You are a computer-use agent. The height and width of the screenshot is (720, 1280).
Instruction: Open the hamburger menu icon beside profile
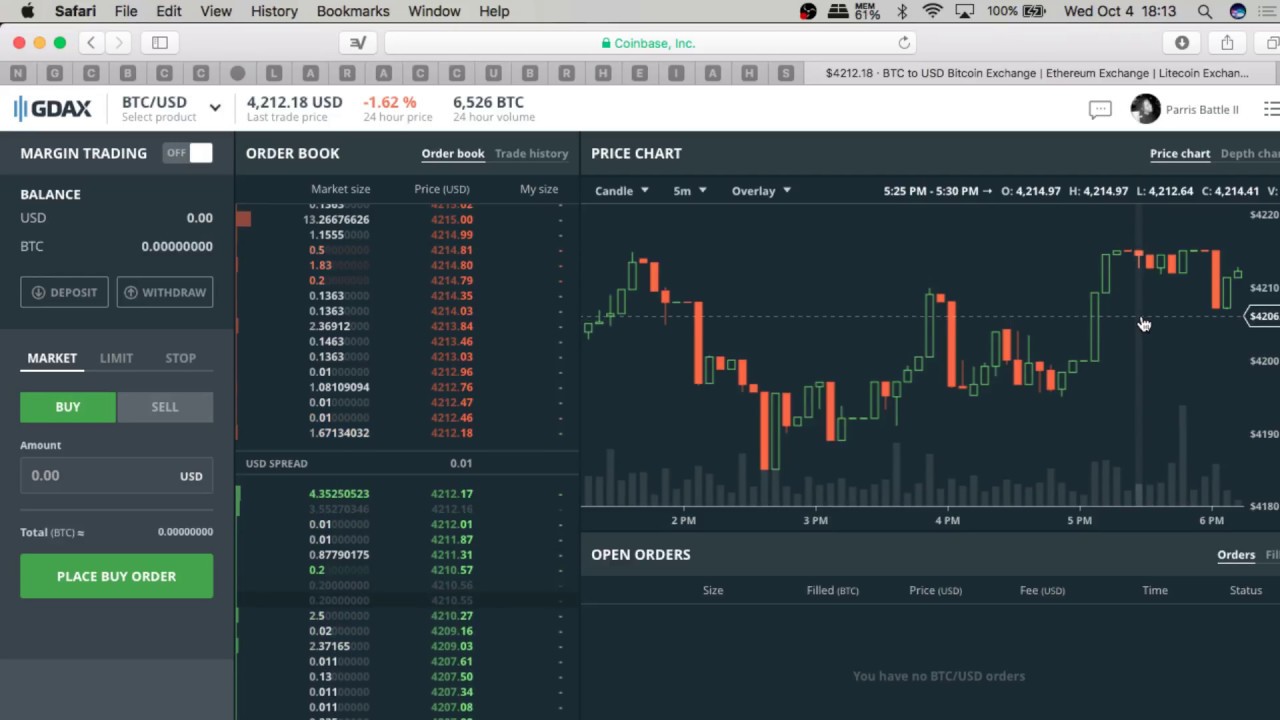pos(1271,109)
